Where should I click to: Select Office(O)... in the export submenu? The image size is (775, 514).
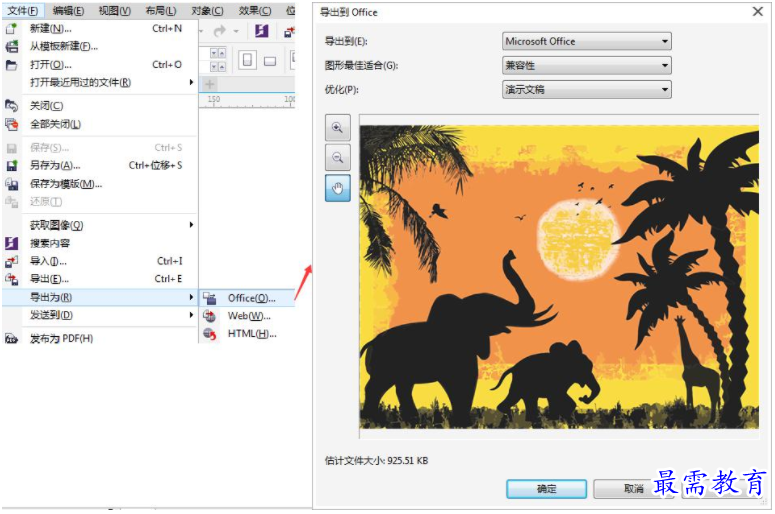(x=247, y=299)
